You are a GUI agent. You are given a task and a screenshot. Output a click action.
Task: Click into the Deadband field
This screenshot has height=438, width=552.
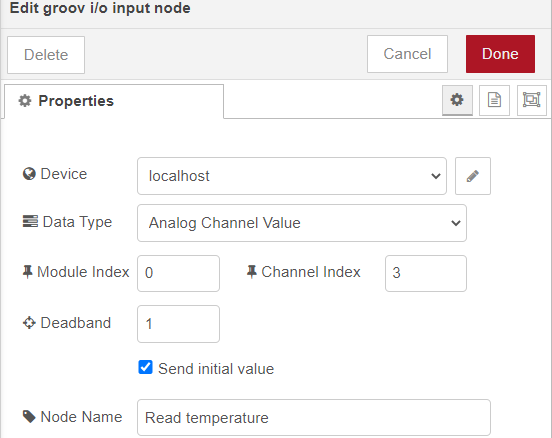coord(178,324)
